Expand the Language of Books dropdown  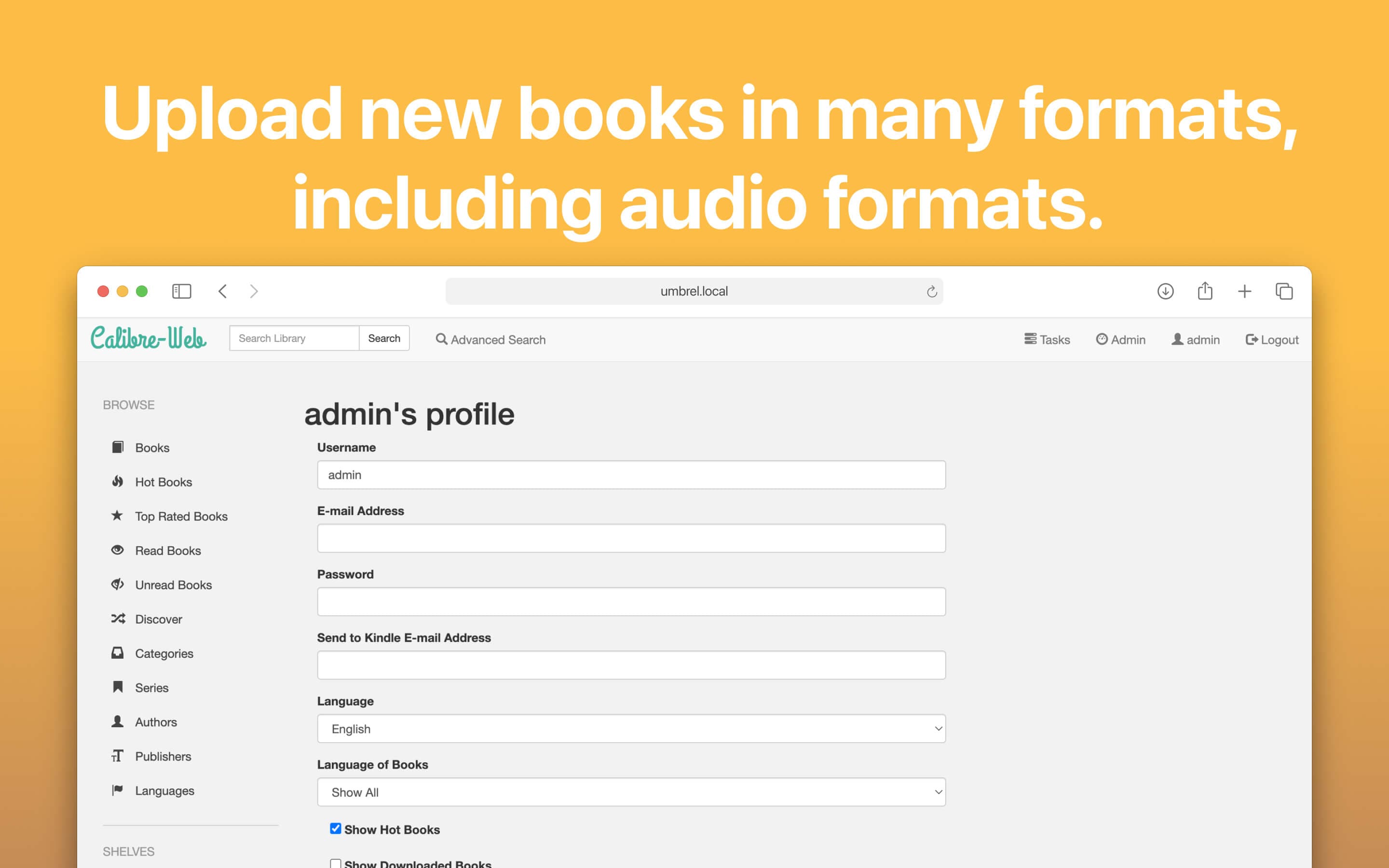[x=631, y=792]
